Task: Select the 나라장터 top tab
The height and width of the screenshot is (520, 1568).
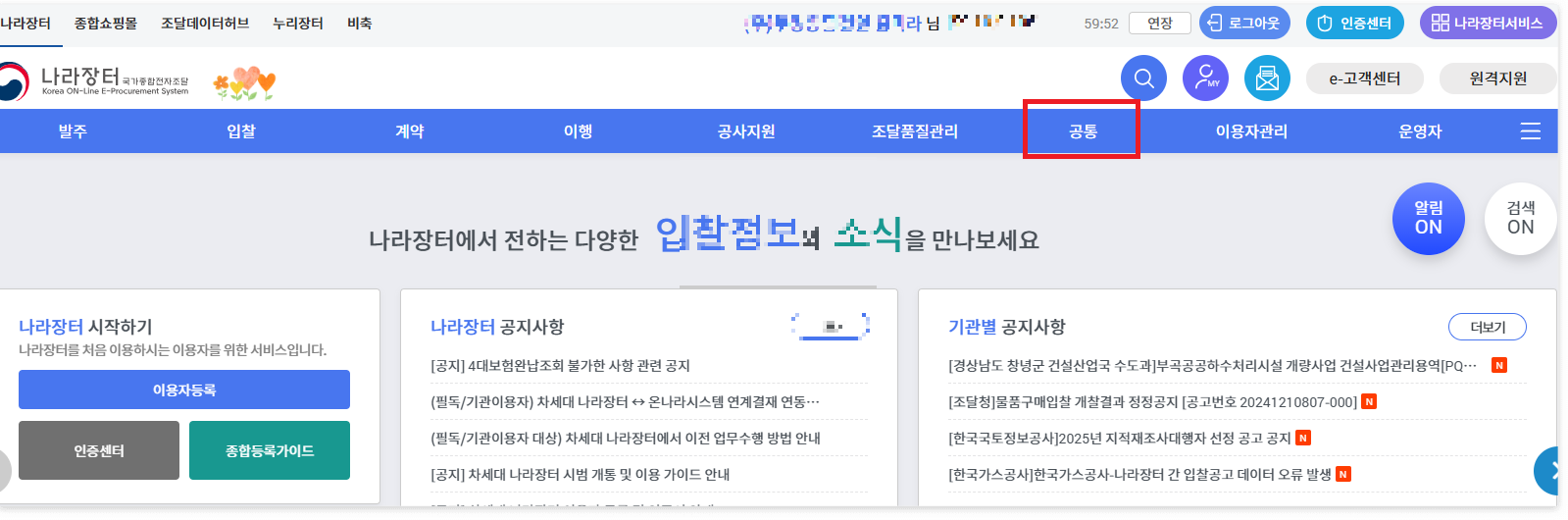Action: pyautogui.click(x=25, y=24)
